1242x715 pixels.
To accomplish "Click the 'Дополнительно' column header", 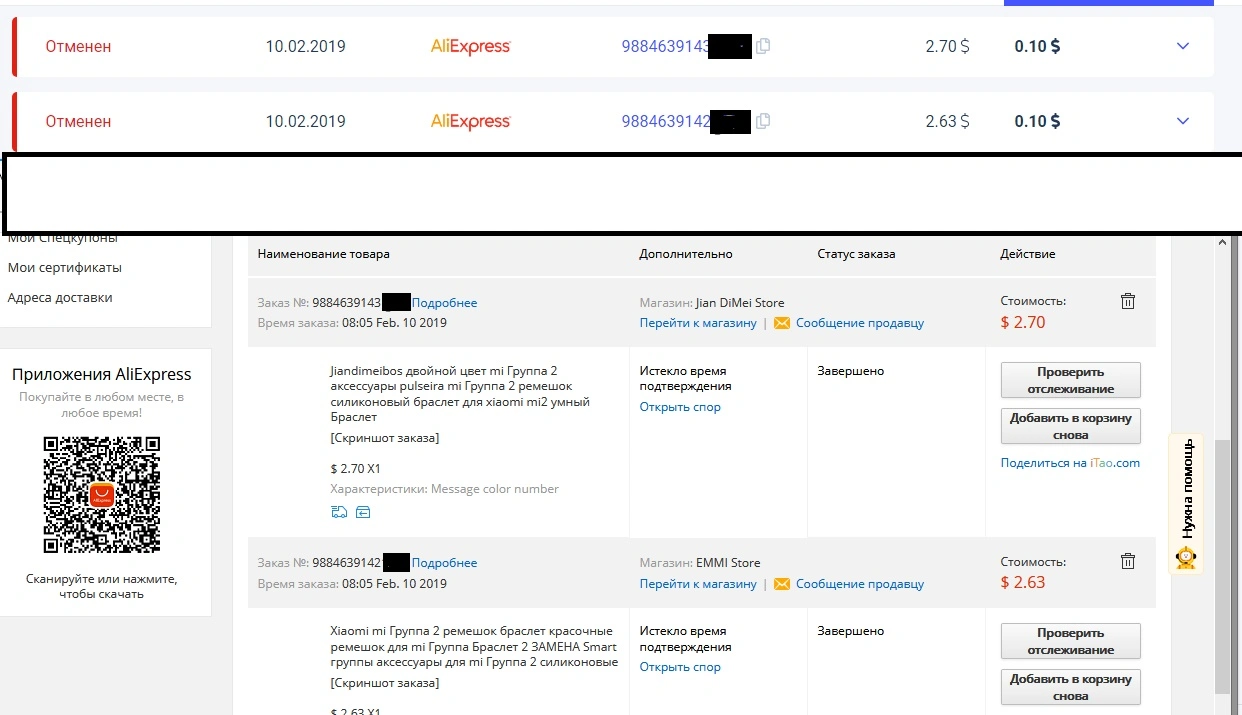I will [686, 254].
